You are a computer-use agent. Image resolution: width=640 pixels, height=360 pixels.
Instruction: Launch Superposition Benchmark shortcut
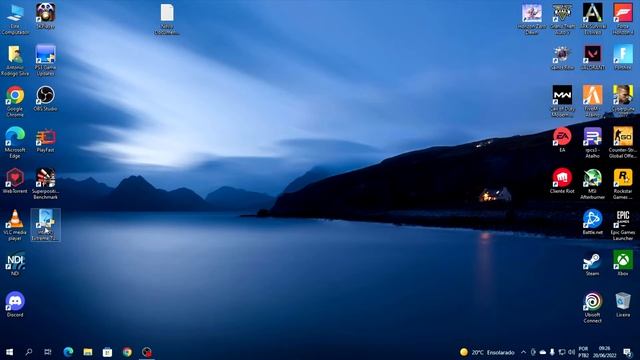pos(45,184)
